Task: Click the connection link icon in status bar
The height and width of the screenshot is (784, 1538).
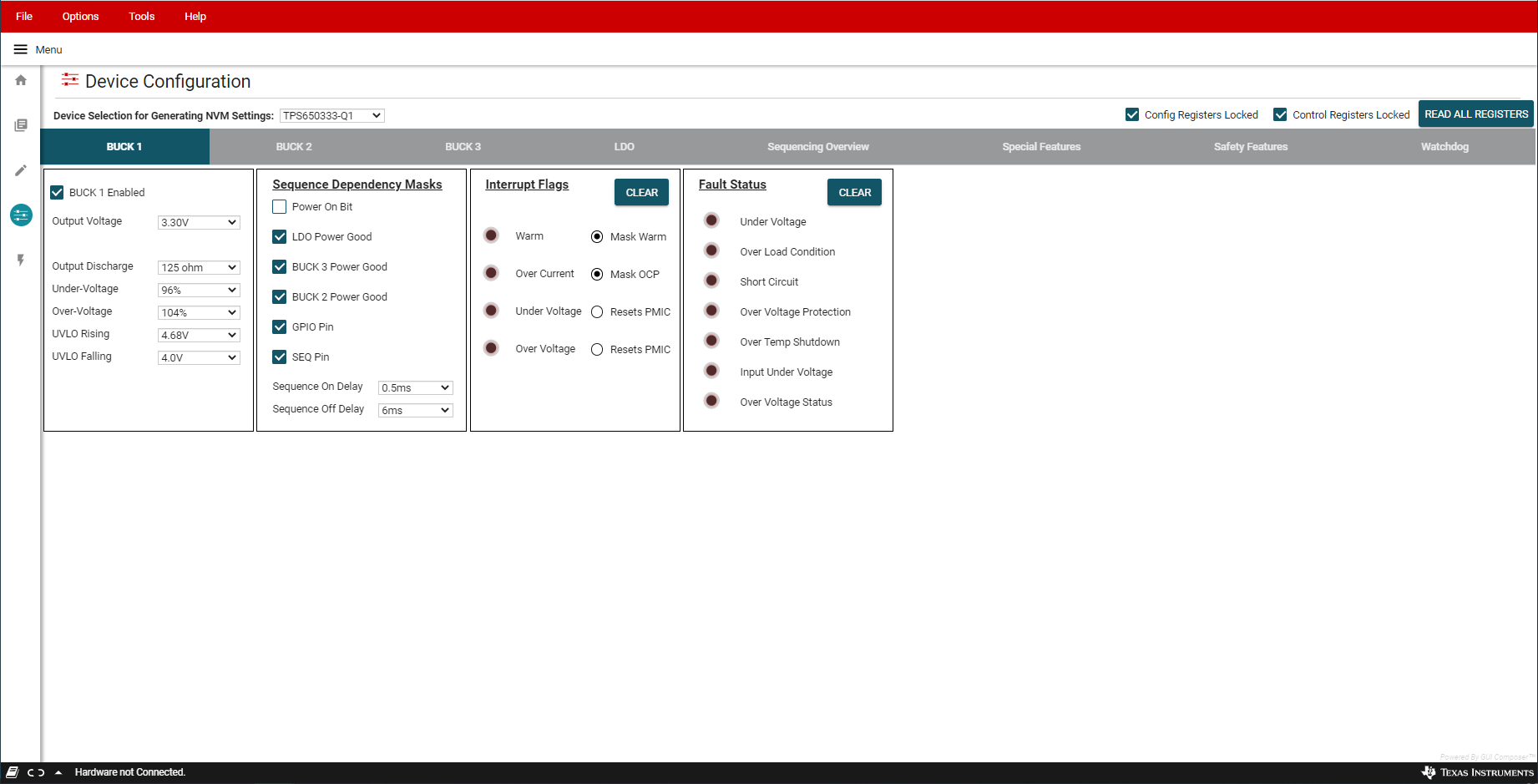Action: [36, 772]
